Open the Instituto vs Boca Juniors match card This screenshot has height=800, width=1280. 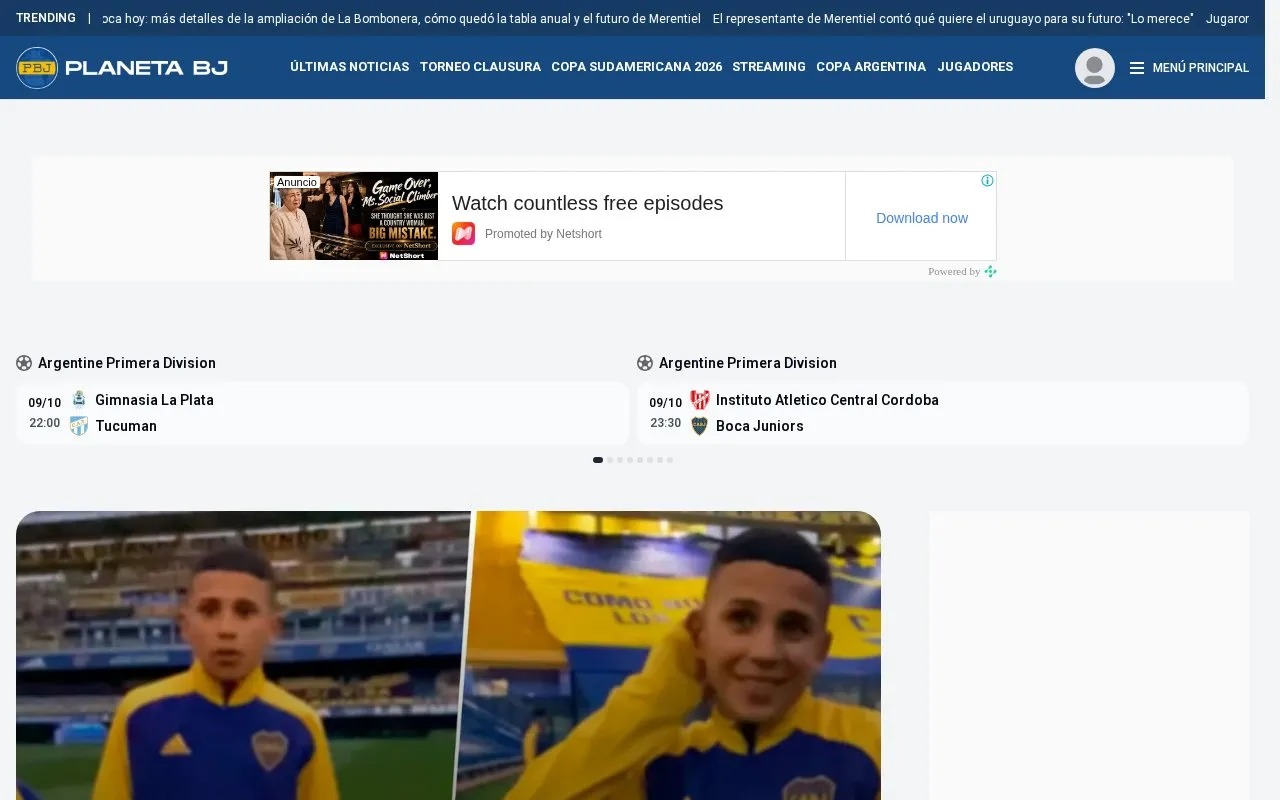coord(943,413)
